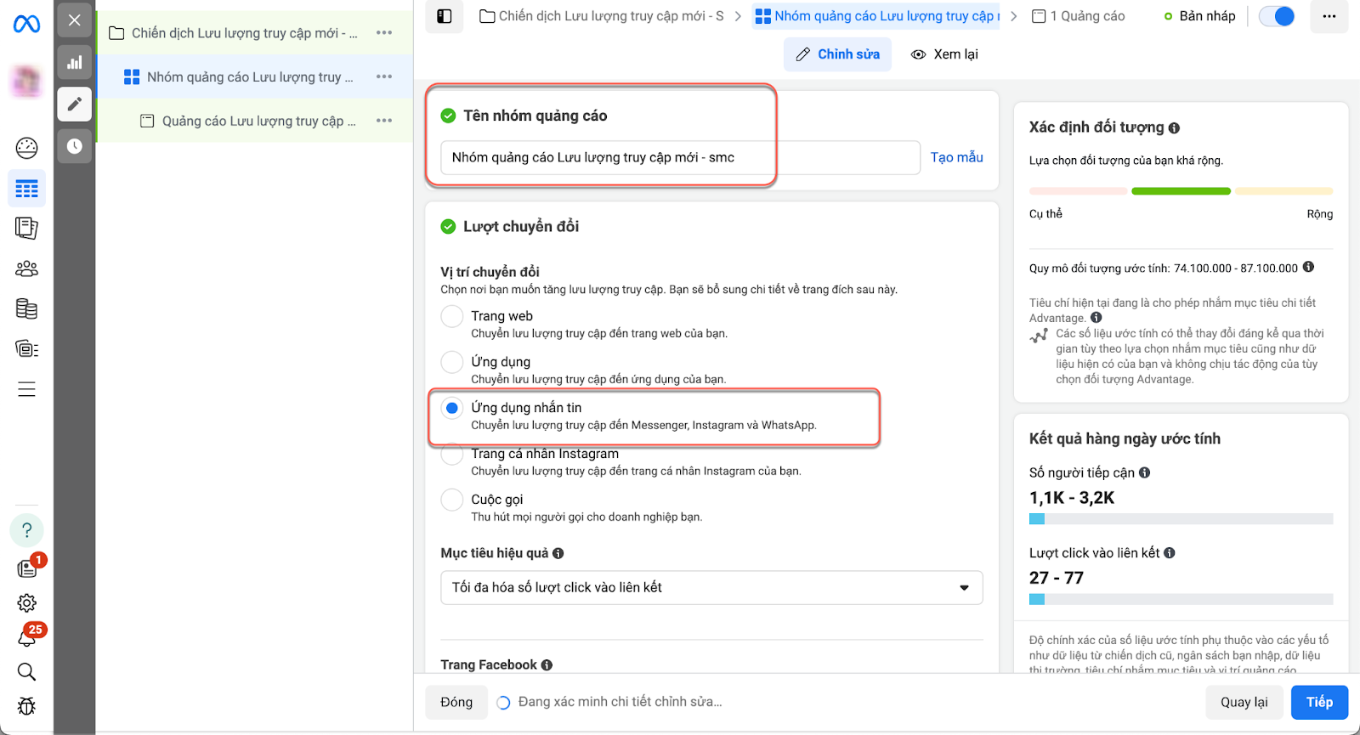Open the "Mục tiêu hiệu quả" dropdown
Image resolution: width=1360 pixels, height=735 pixels.
pyautogui.click(x=711, y=587)
